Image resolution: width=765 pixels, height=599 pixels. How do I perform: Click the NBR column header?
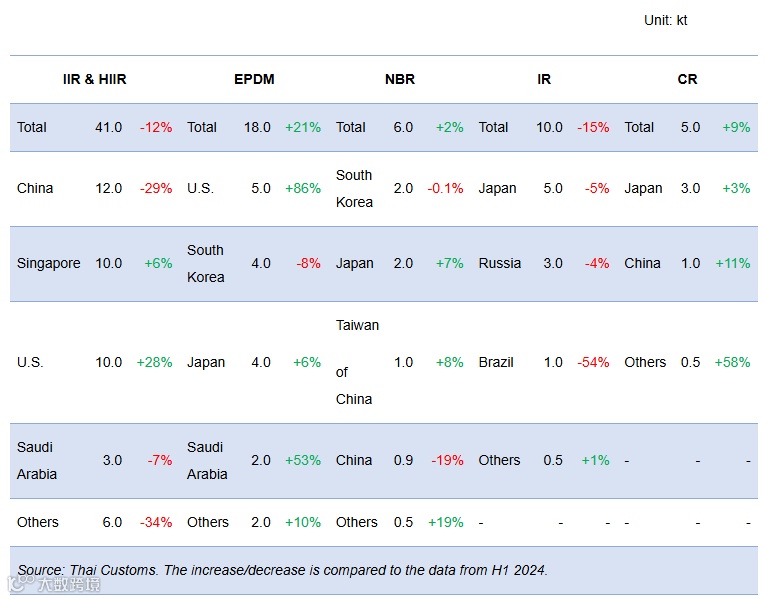tap(400, 79)
